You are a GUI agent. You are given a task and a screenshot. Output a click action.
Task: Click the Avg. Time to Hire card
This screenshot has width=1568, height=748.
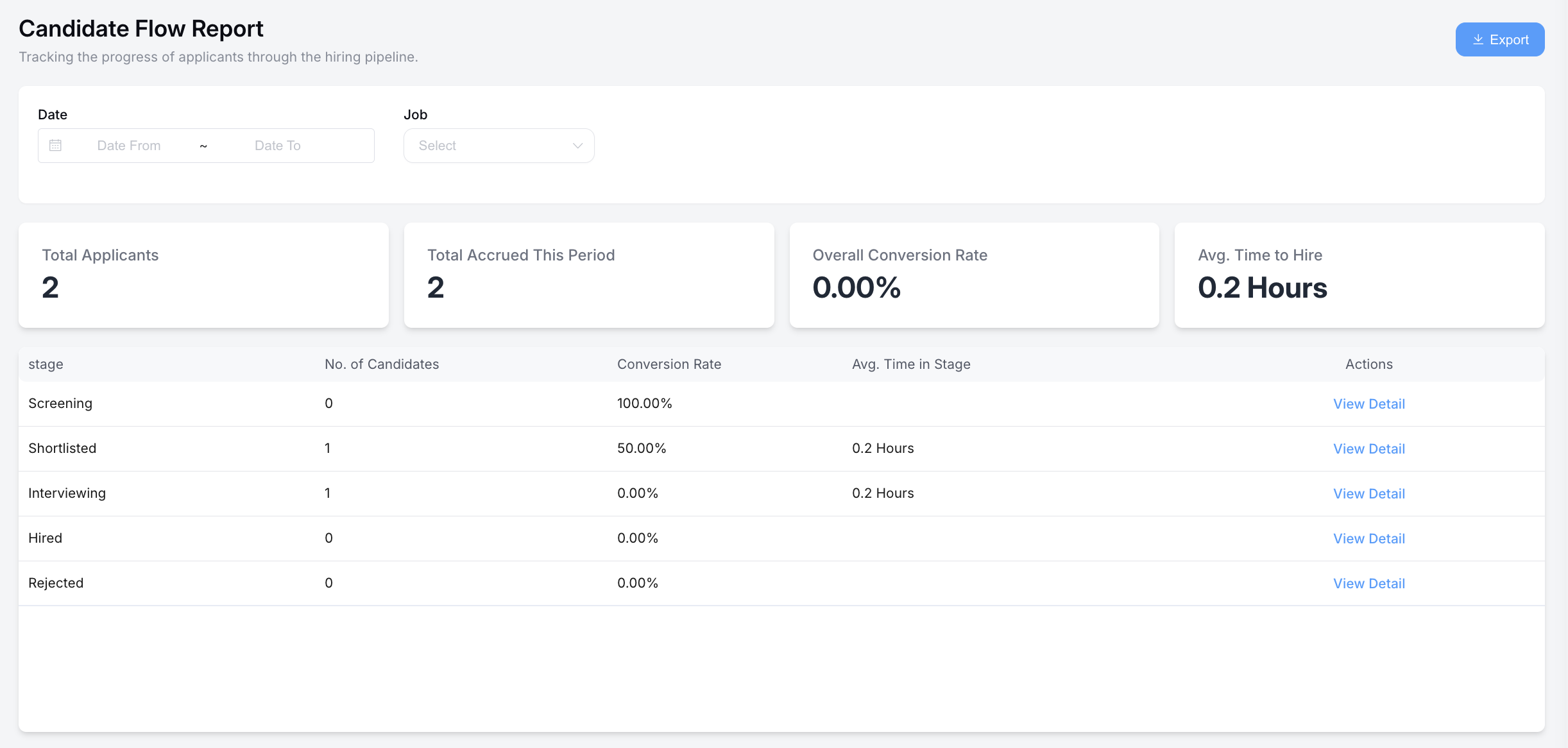click(1359, 275)
